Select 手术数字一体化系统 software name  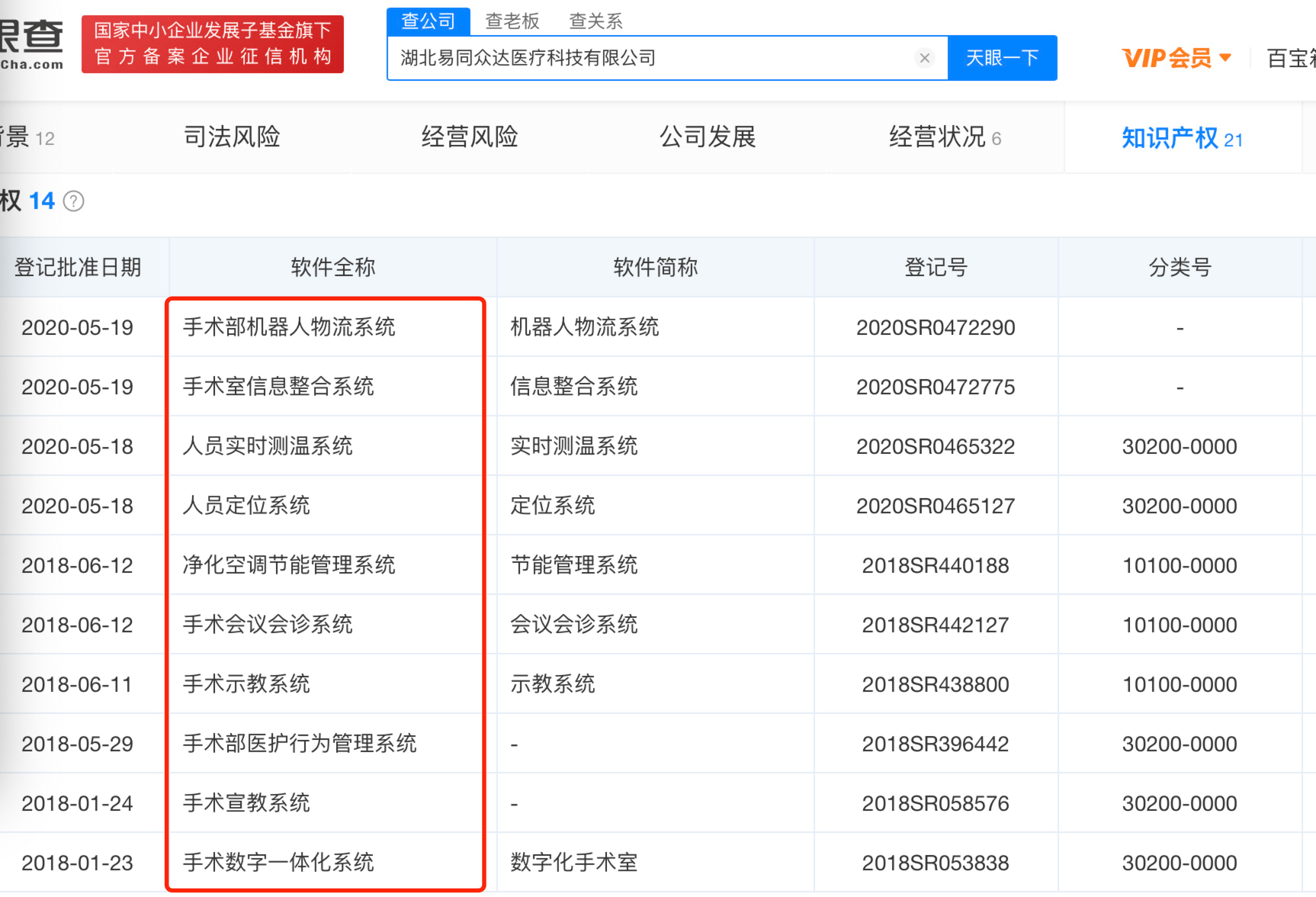pos(278,863)
